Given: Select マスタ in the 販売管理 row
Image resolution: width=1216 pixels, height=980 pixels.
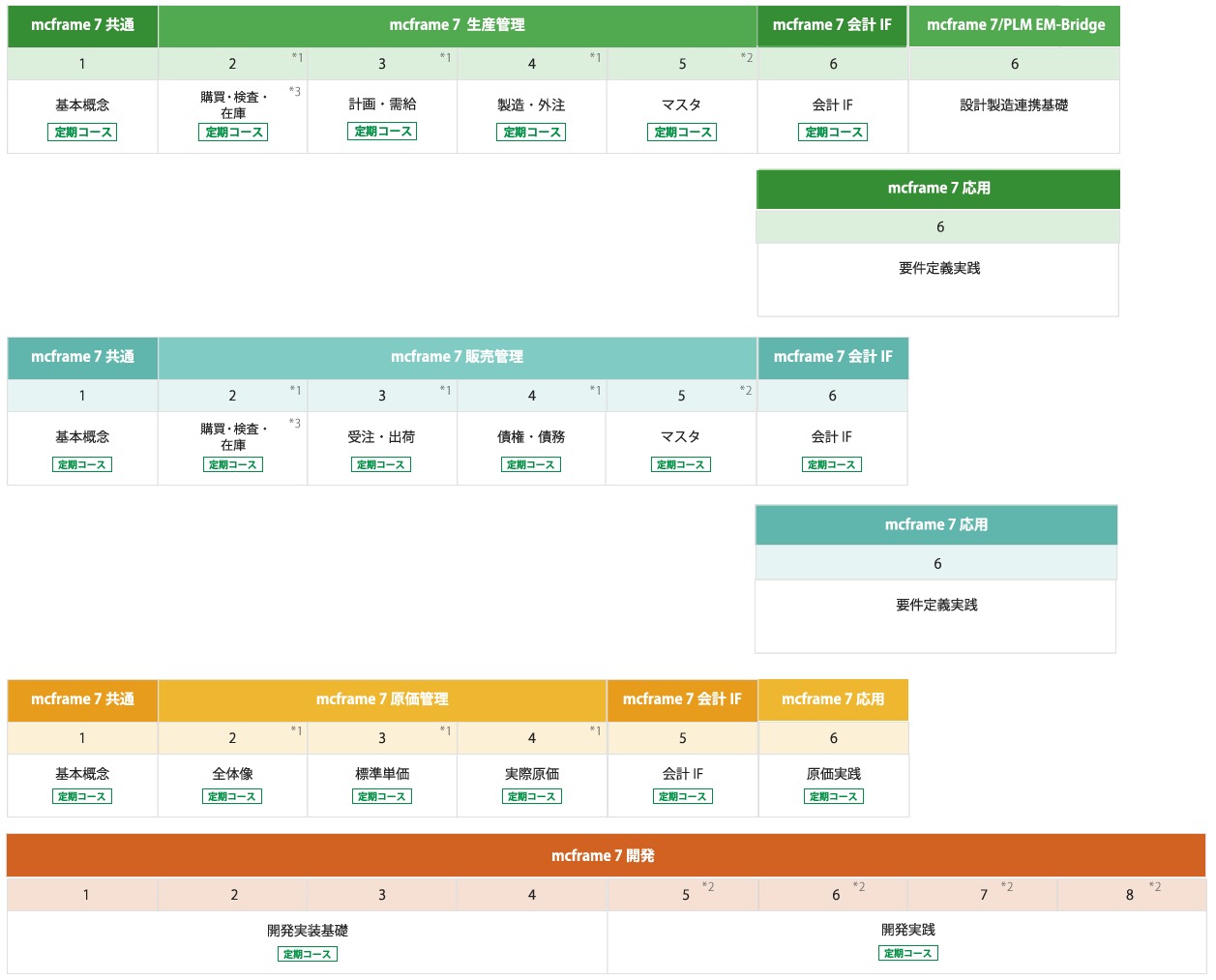Looking at the screenshot, I should [681, 437].
